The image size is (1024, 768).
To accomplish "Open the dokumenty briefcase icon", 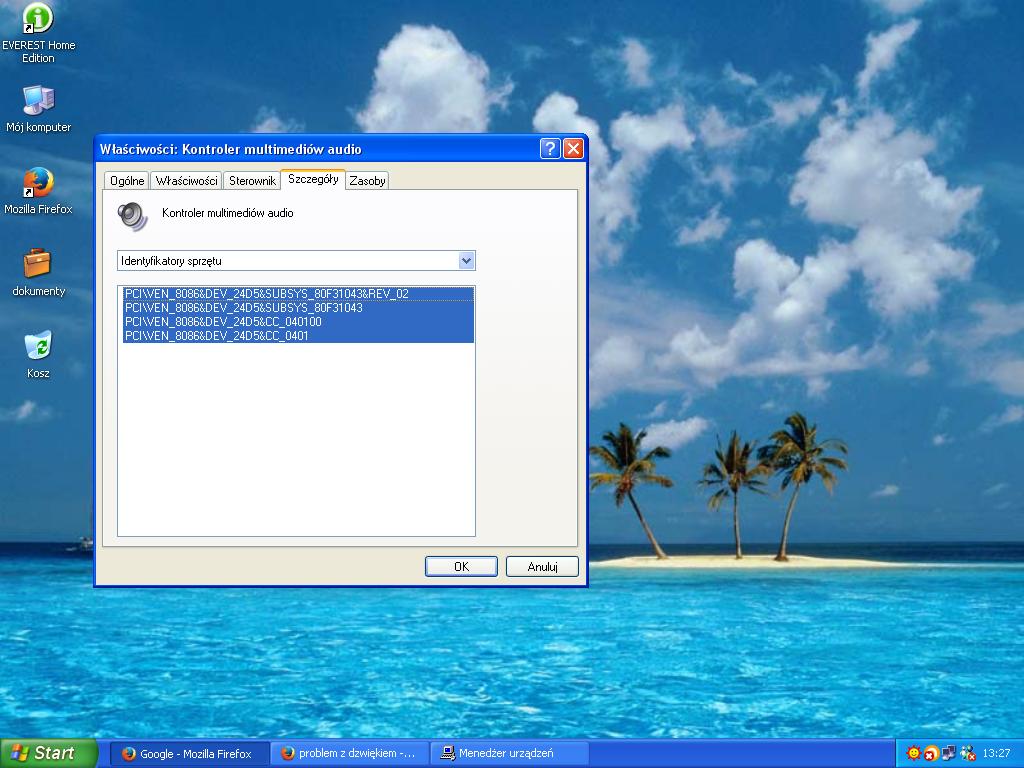I will 38,264.
